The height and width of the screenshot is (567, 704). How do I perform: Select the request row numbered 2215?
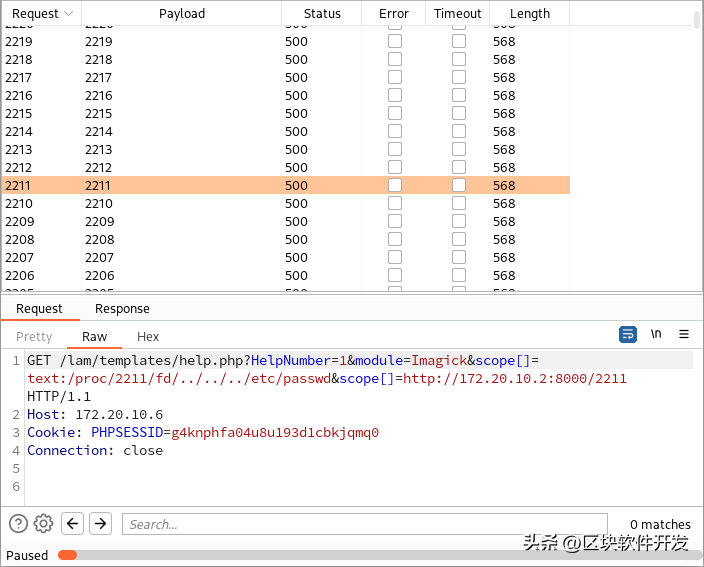286,113
